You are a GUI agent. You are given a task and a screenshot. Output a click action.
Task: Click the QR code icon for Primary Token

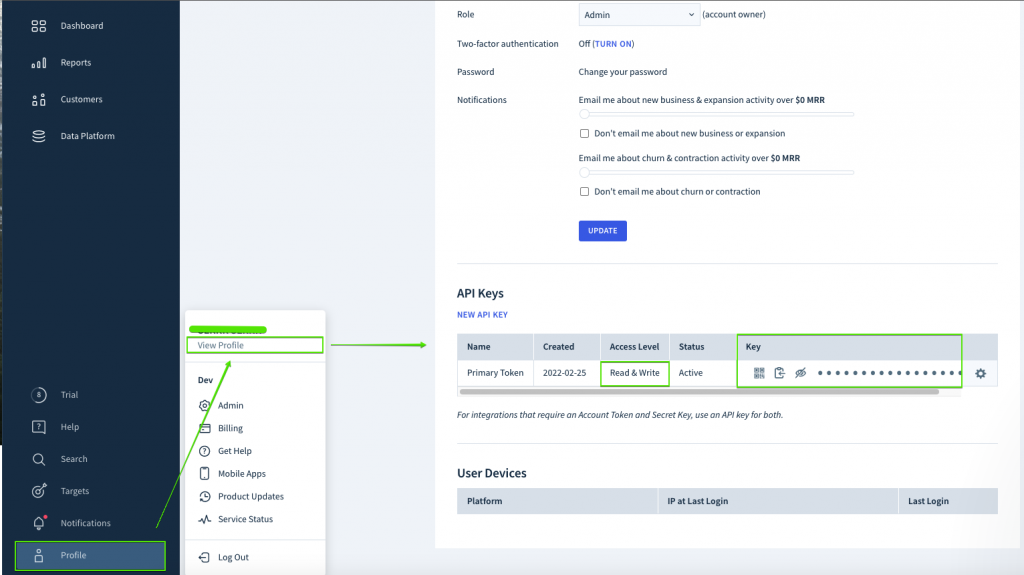tap(759, 373)
